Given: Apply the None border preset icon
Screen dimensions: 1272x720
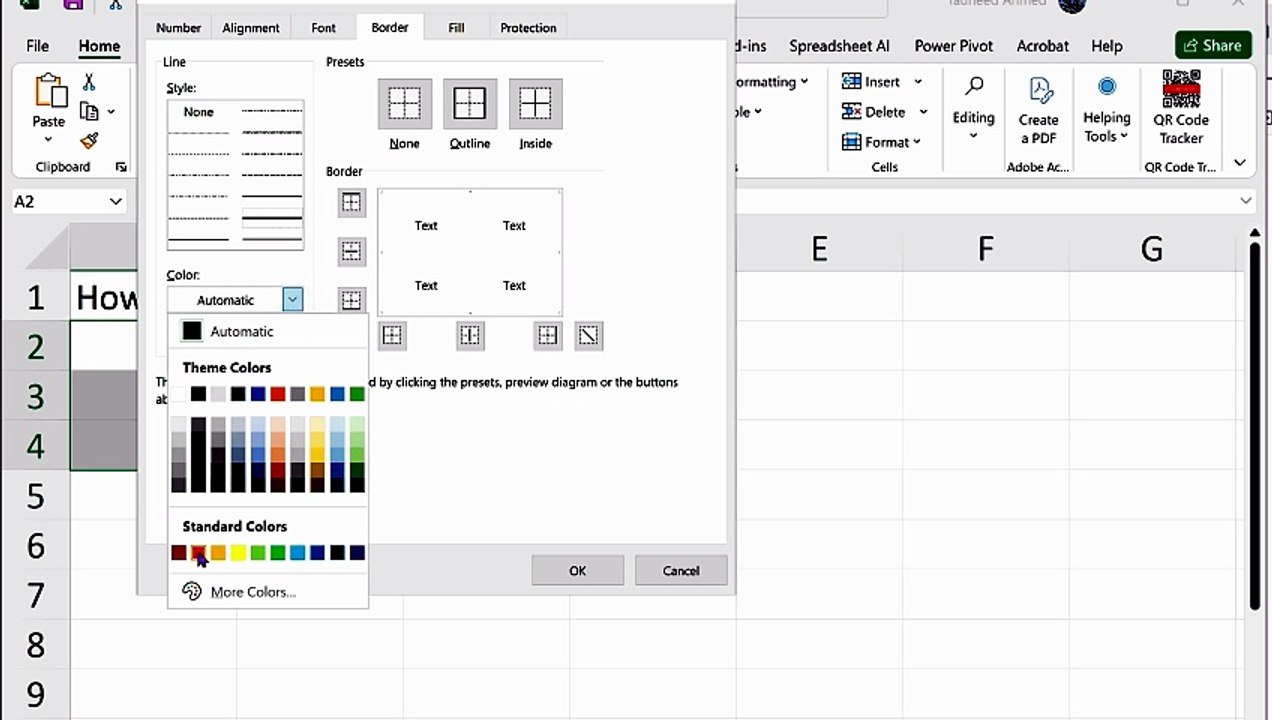Looking at the screenshot, I should tap(404, 103).
